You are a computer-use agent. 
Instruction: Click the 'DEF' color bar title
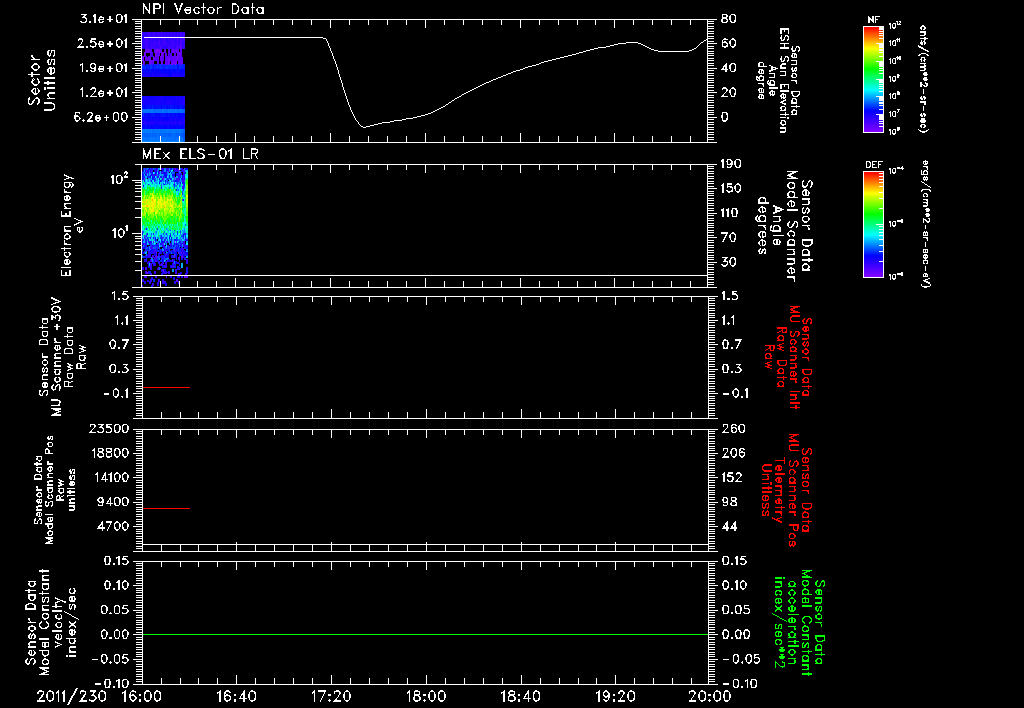coord(874,165)
